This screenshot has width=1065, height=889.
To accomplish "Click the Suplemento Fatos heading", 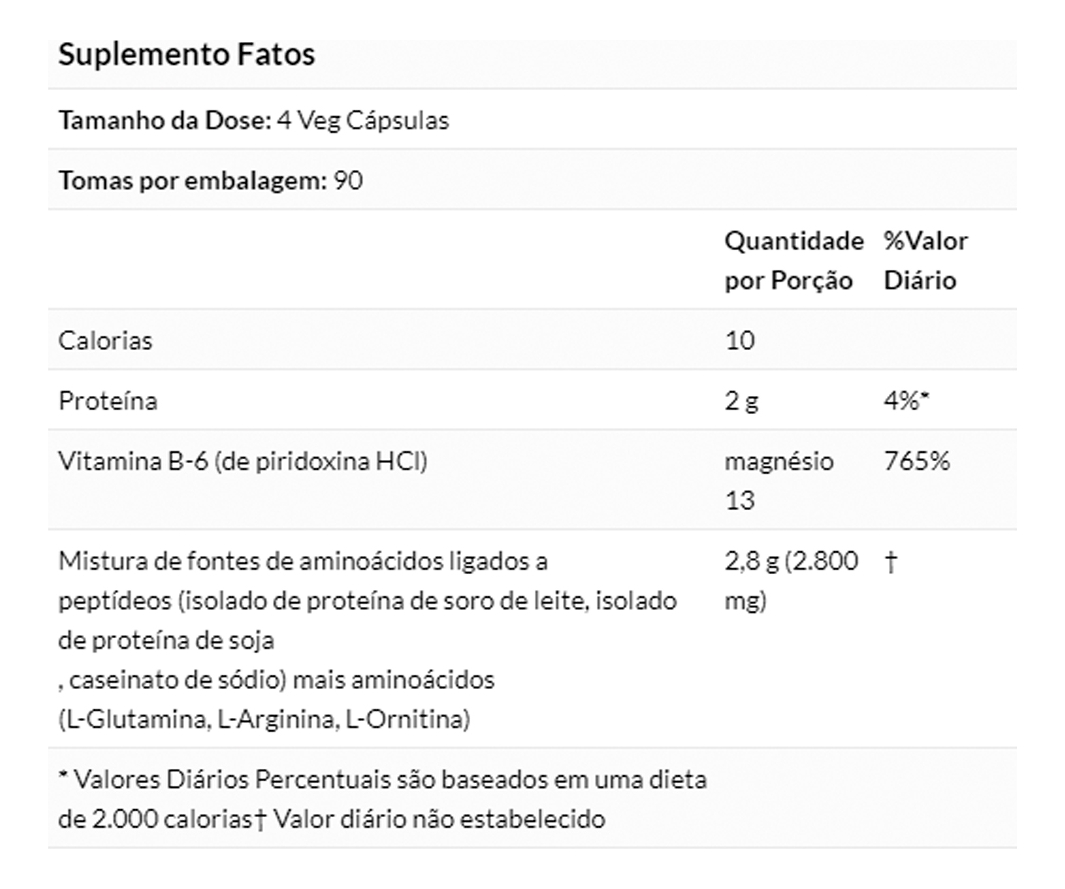I will [186, 55].
